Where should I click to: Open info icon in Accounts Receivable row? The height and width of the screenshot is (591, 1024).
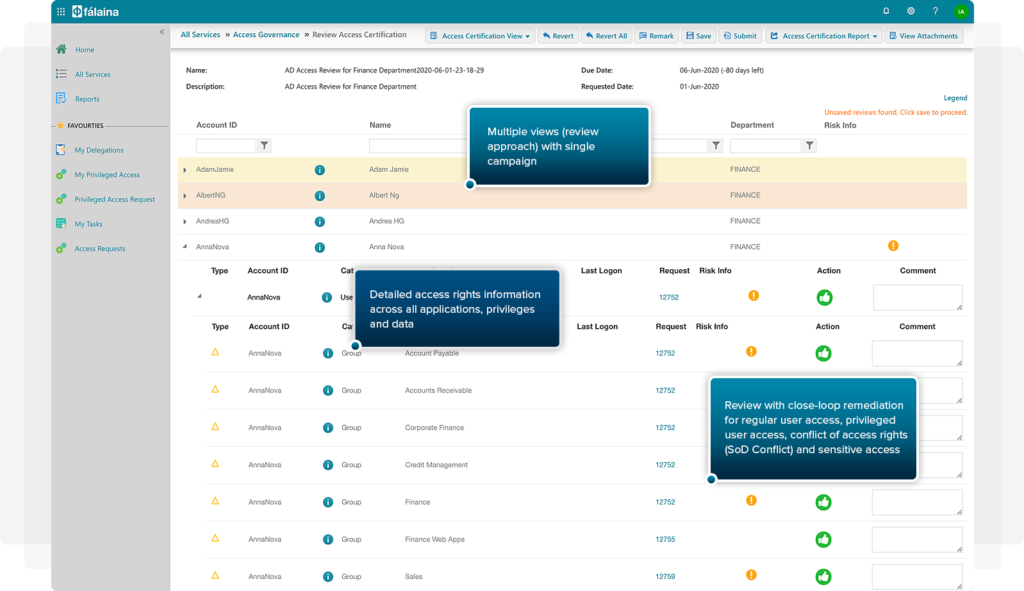click(x=328, y=391)
